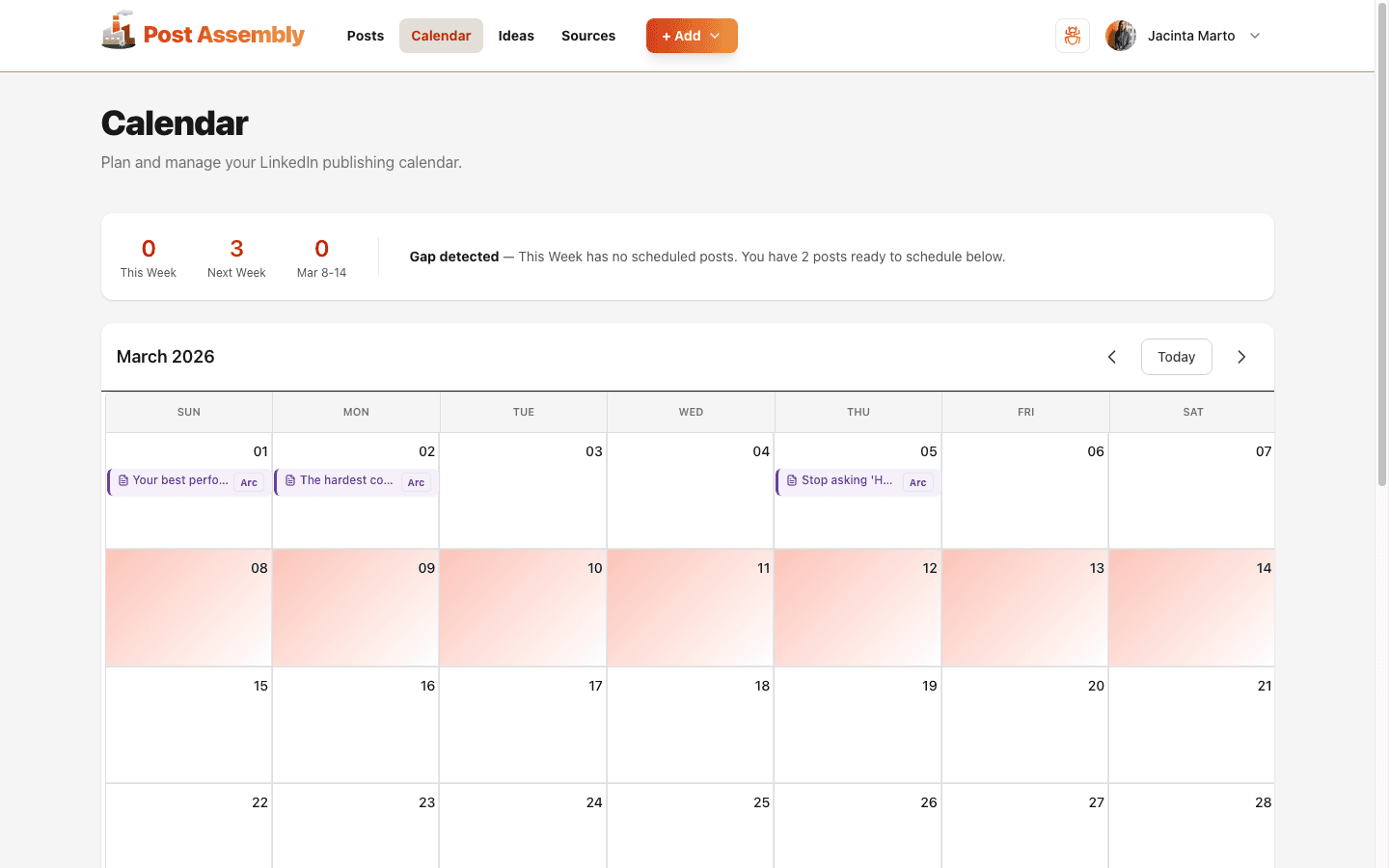Open the Ideas section
This screenshot has width=1389, height=868.
click(516, 36)
